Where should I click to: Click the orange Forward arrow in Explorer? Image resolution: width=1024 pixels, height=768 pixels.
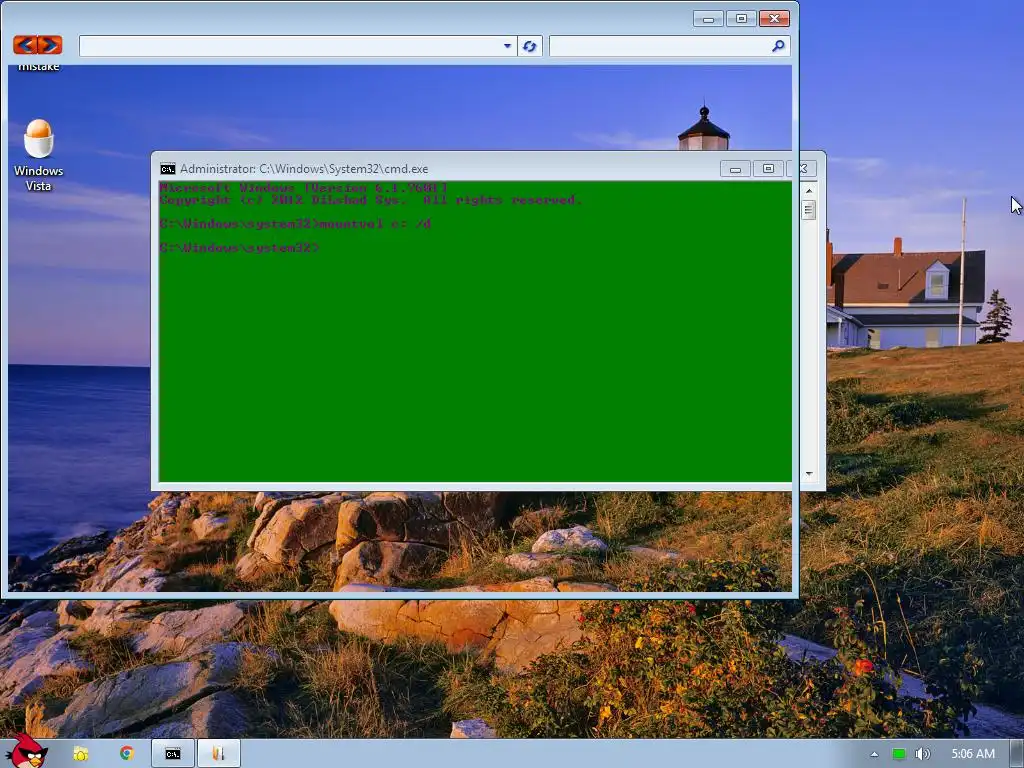(50, 45)
